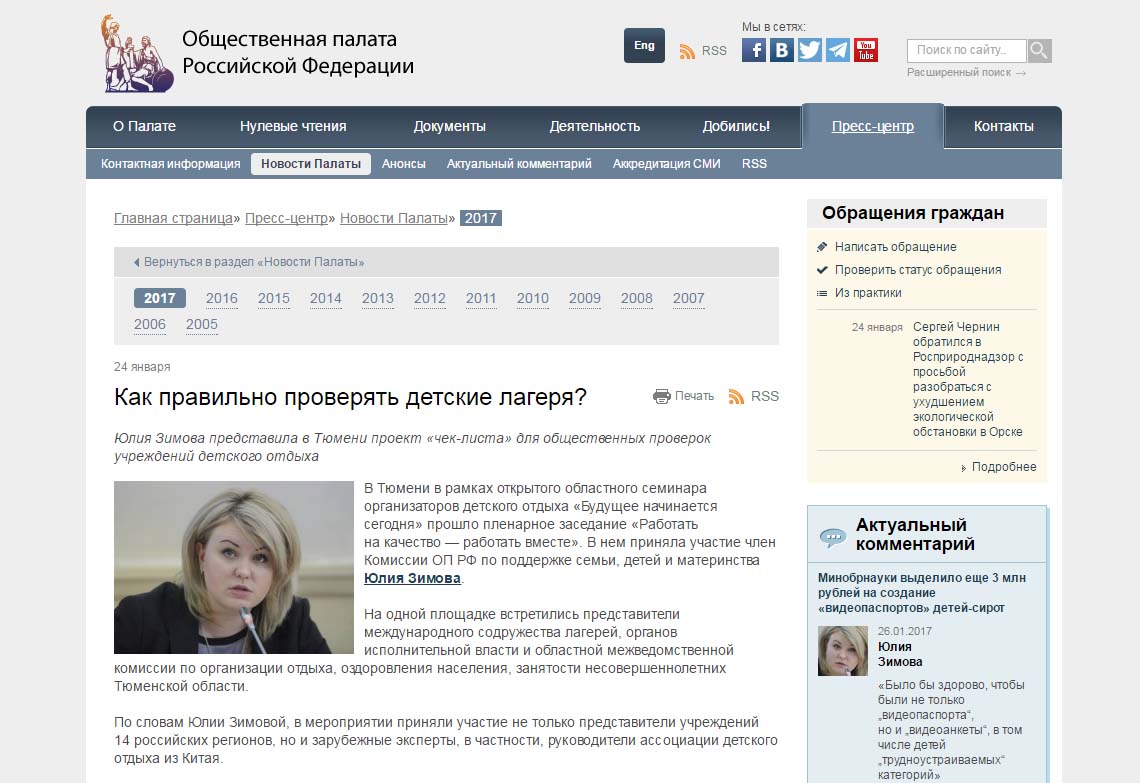Open the Деятельность menu

point(595,127)
